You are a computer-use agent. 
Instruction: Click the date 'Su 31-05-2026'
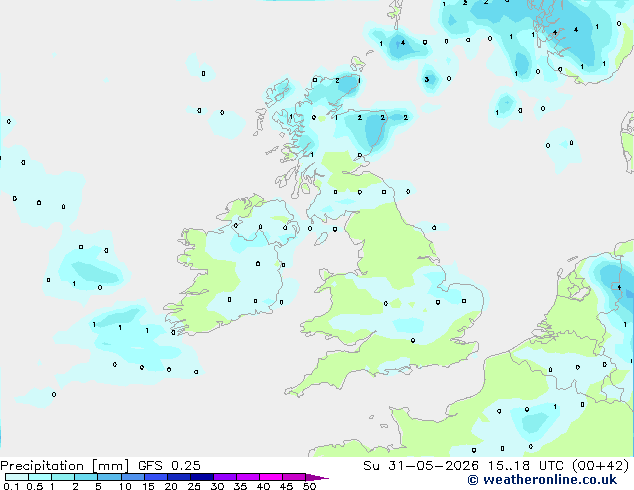(x=421, y=466)
